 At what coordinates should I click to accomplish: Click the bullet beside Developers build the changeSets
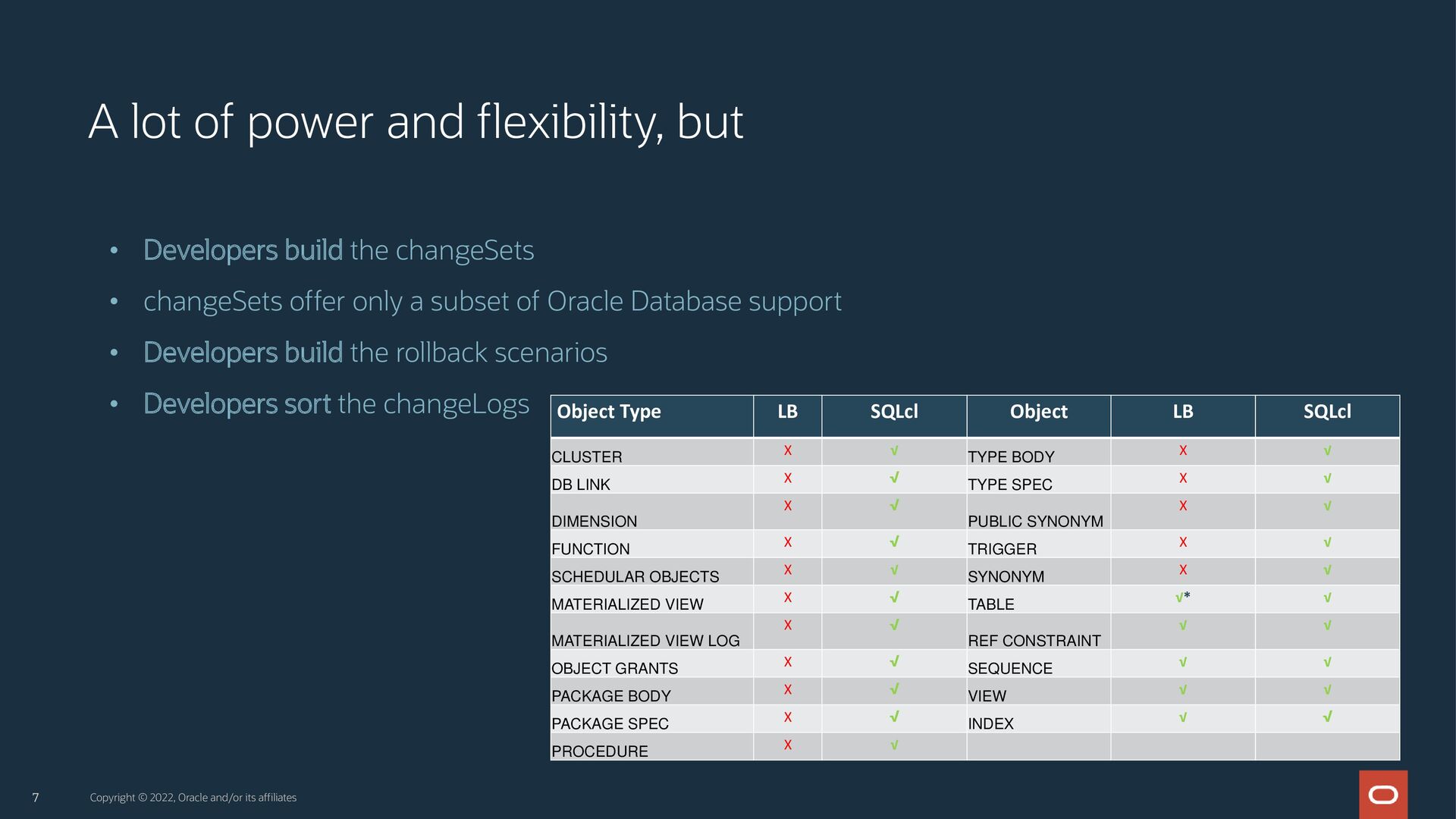coord(115,248)
